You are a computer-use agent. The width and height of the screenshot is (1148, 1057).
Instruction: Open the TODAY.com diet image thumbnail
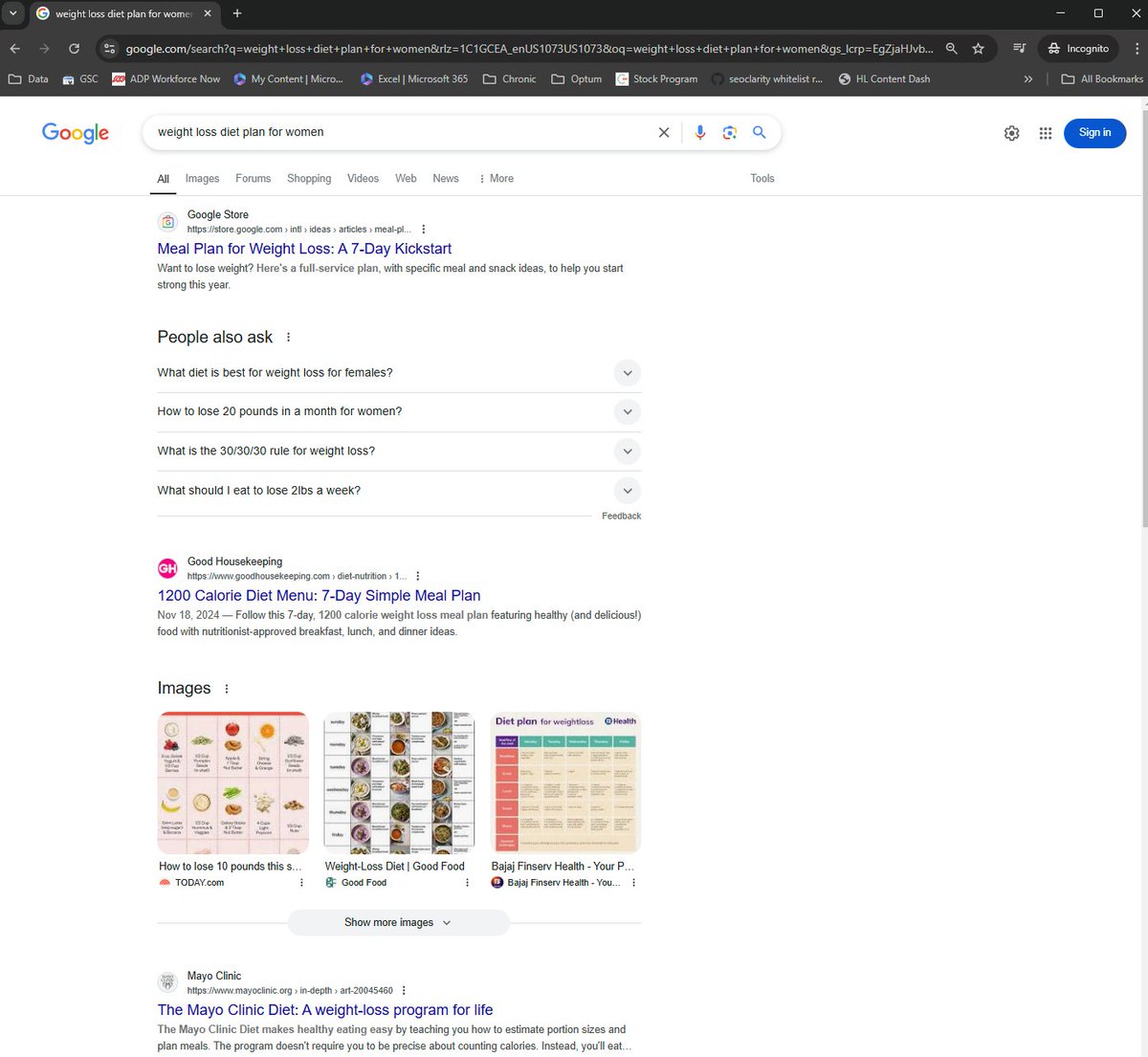coord(233,782)
